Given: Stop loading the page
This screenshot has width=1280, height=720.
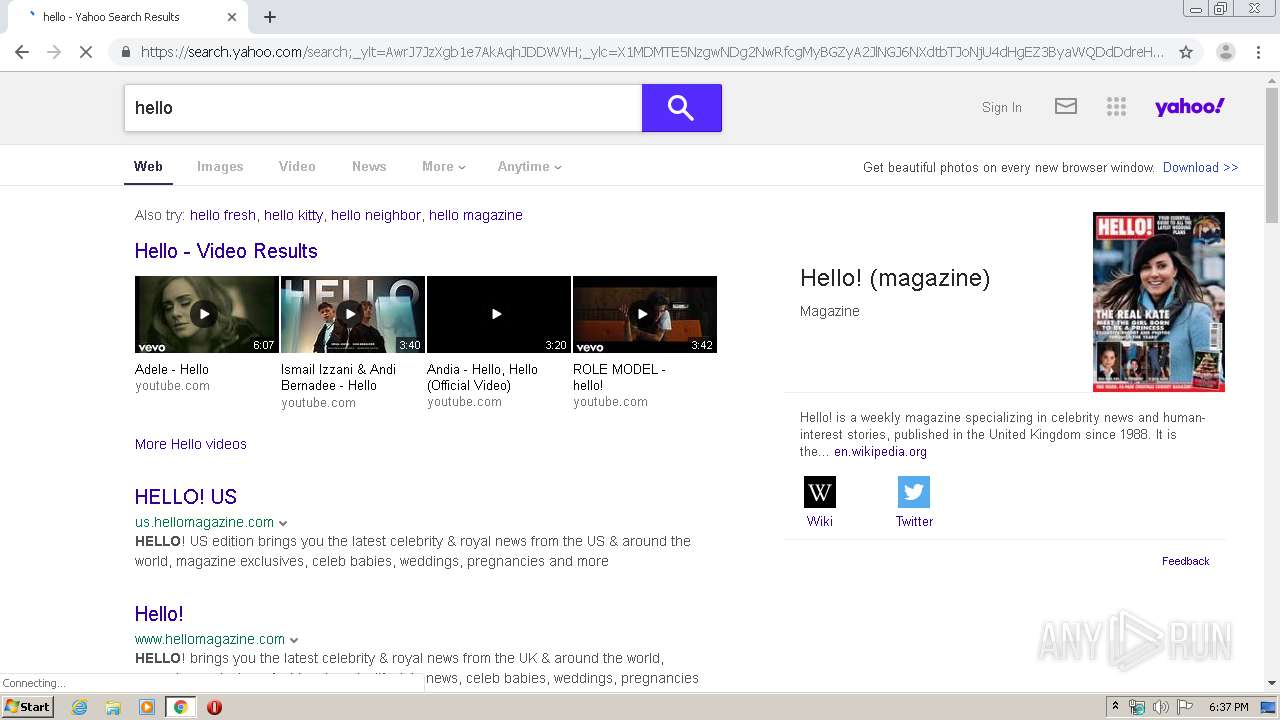Looking at the screenshot, I should click(x=86, y=52).
